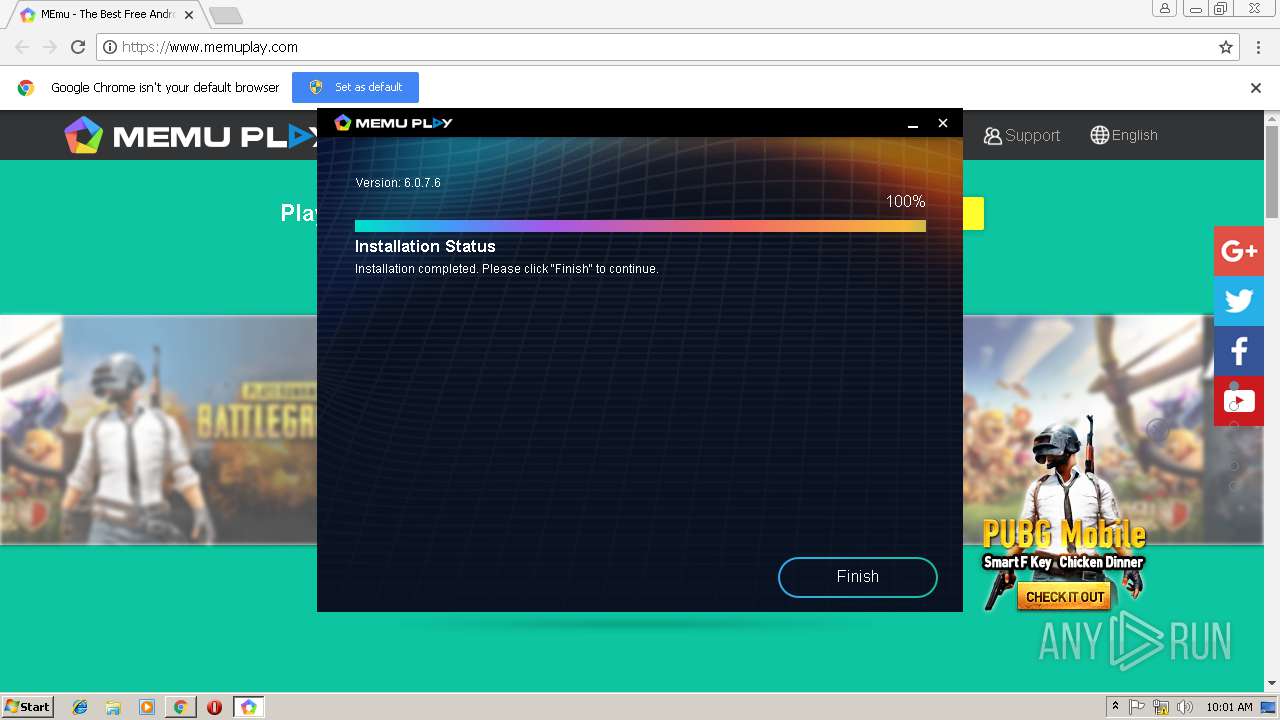
Task: Minimize the Chrome window
Action: (x=1194, y=9)
